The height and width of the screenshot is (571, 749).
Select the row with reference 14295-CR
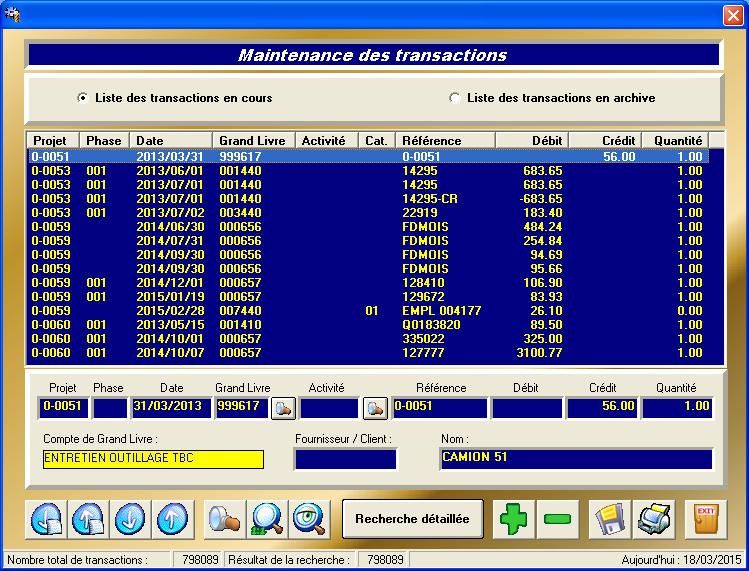pos(430,199)
